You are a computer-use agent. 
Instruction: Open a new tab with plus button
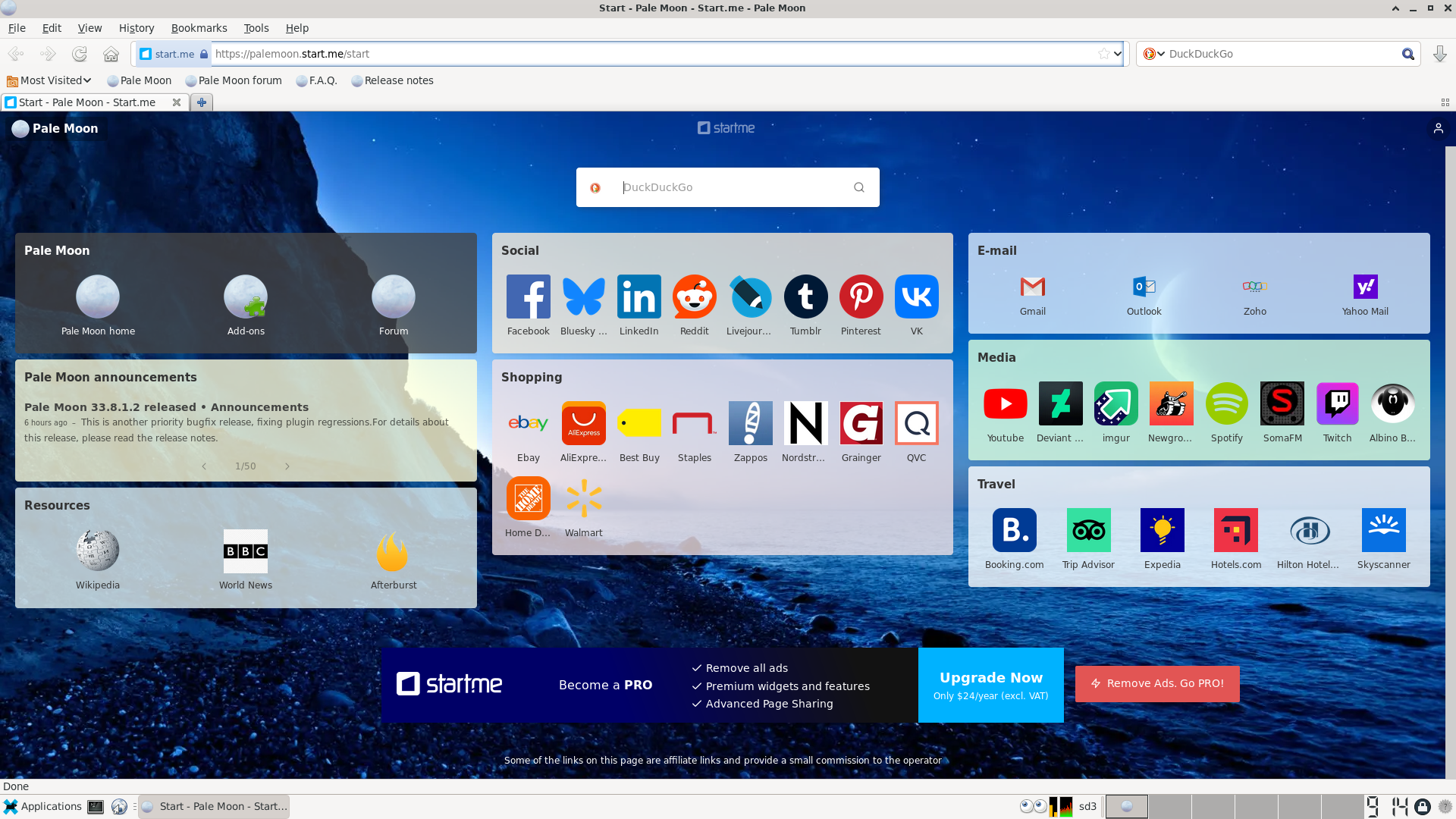click(x=201, y=102)
